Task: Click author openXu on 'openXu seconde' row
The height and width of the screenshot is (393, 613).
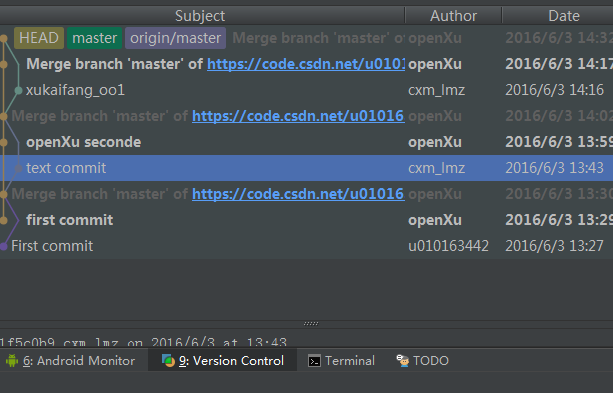Action: (435, 142)
